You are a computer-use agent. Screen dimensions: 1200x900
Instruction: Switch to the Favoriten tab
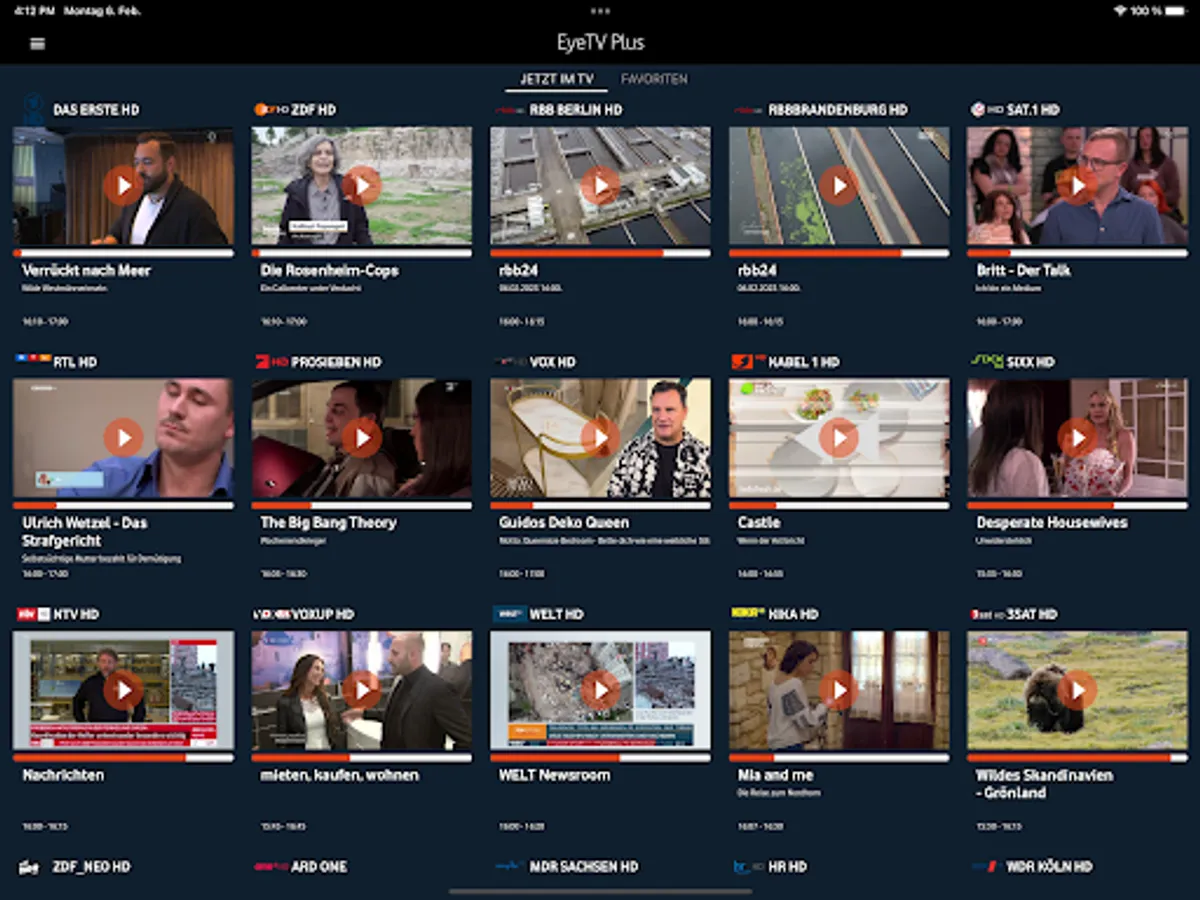click(x=654, y=79)
